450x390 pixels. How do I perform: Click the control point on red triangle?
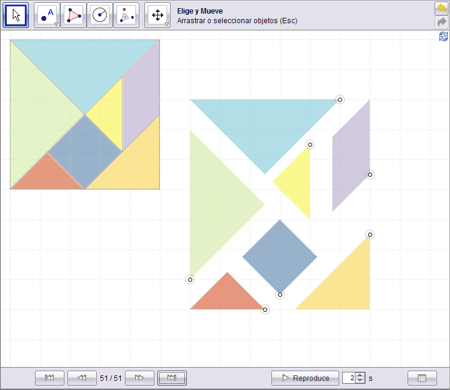pyautogui.click(x=265, y=310)
